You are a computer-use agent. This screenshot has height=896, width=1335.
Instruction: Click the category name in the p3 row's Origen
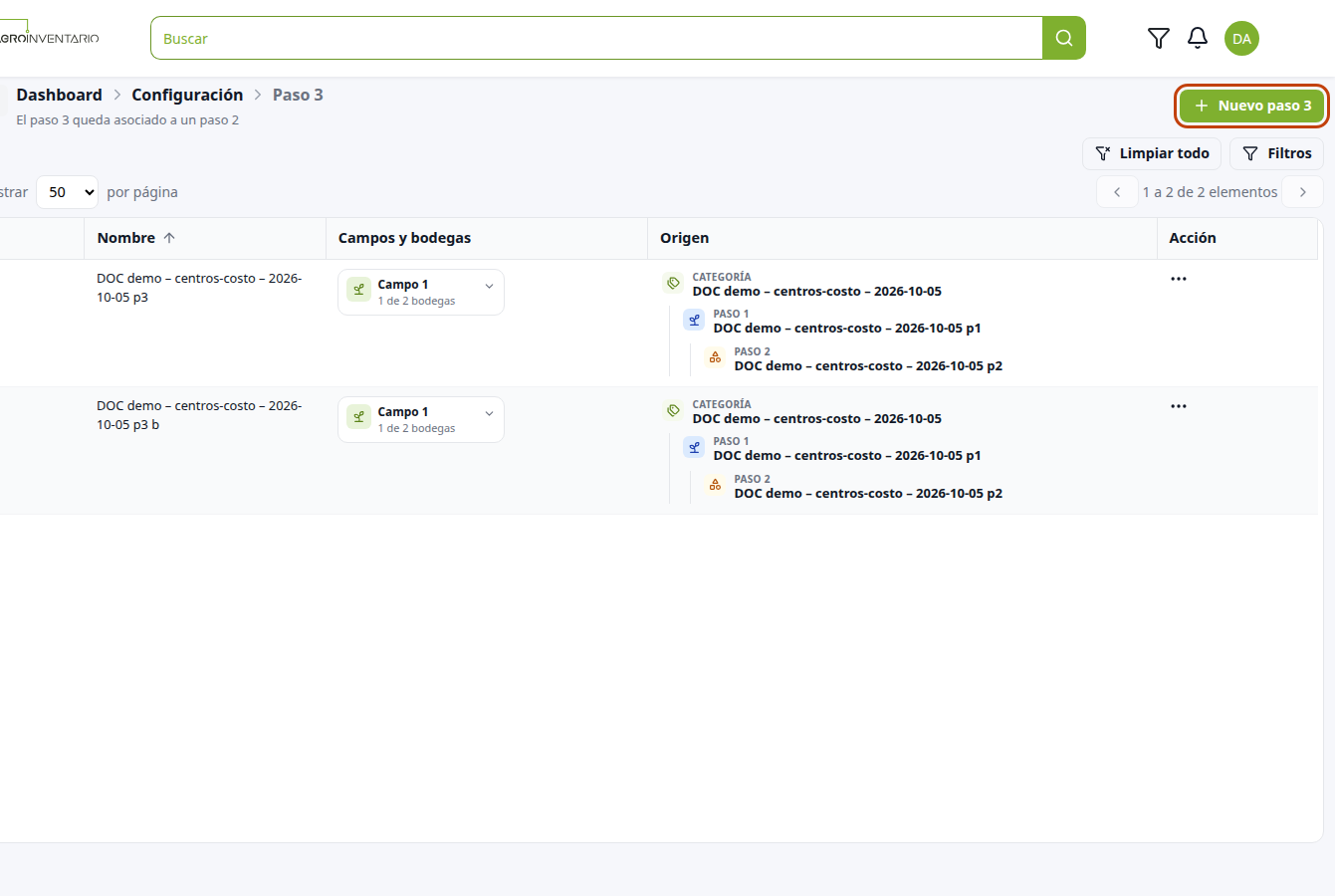click(x=817, y=292)
